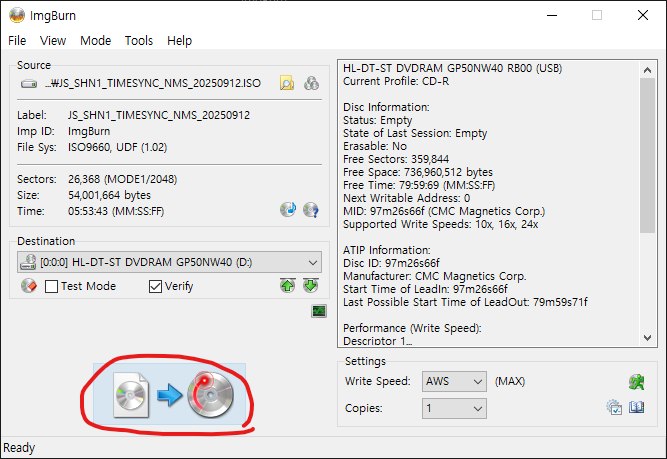The height and width of the screenshot is (459, 667).
Task: Uncheck the Verify checkbox
Action: [155, 286]
